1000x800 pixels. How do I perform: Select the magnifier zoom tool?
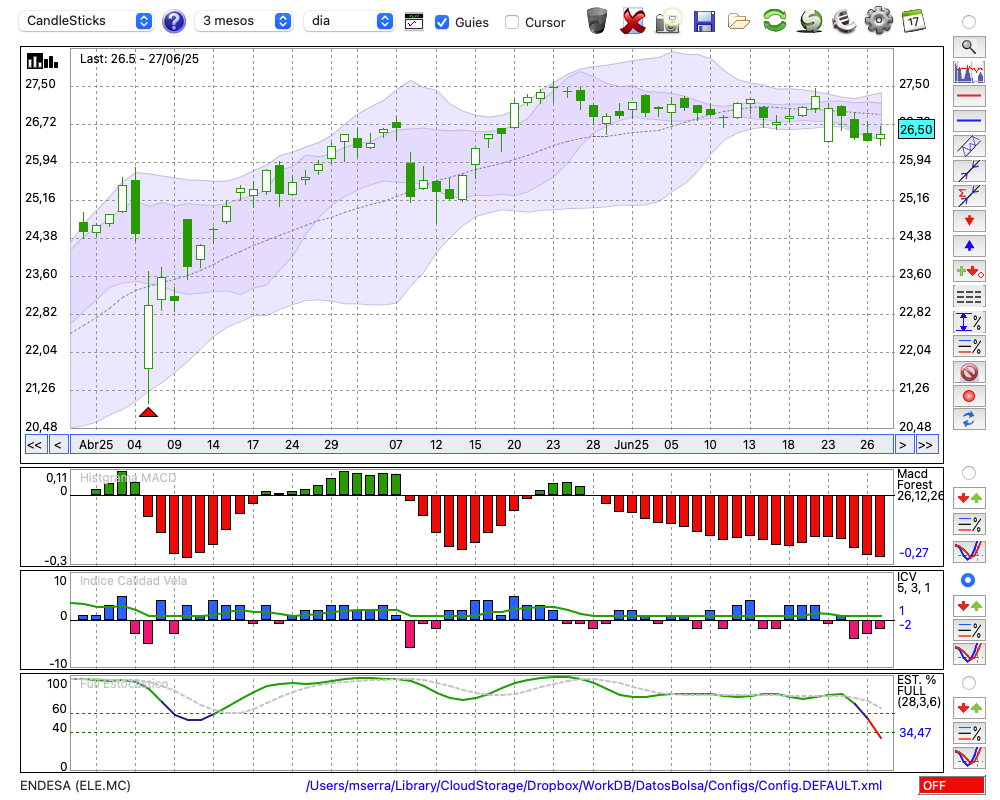[969, 47]
